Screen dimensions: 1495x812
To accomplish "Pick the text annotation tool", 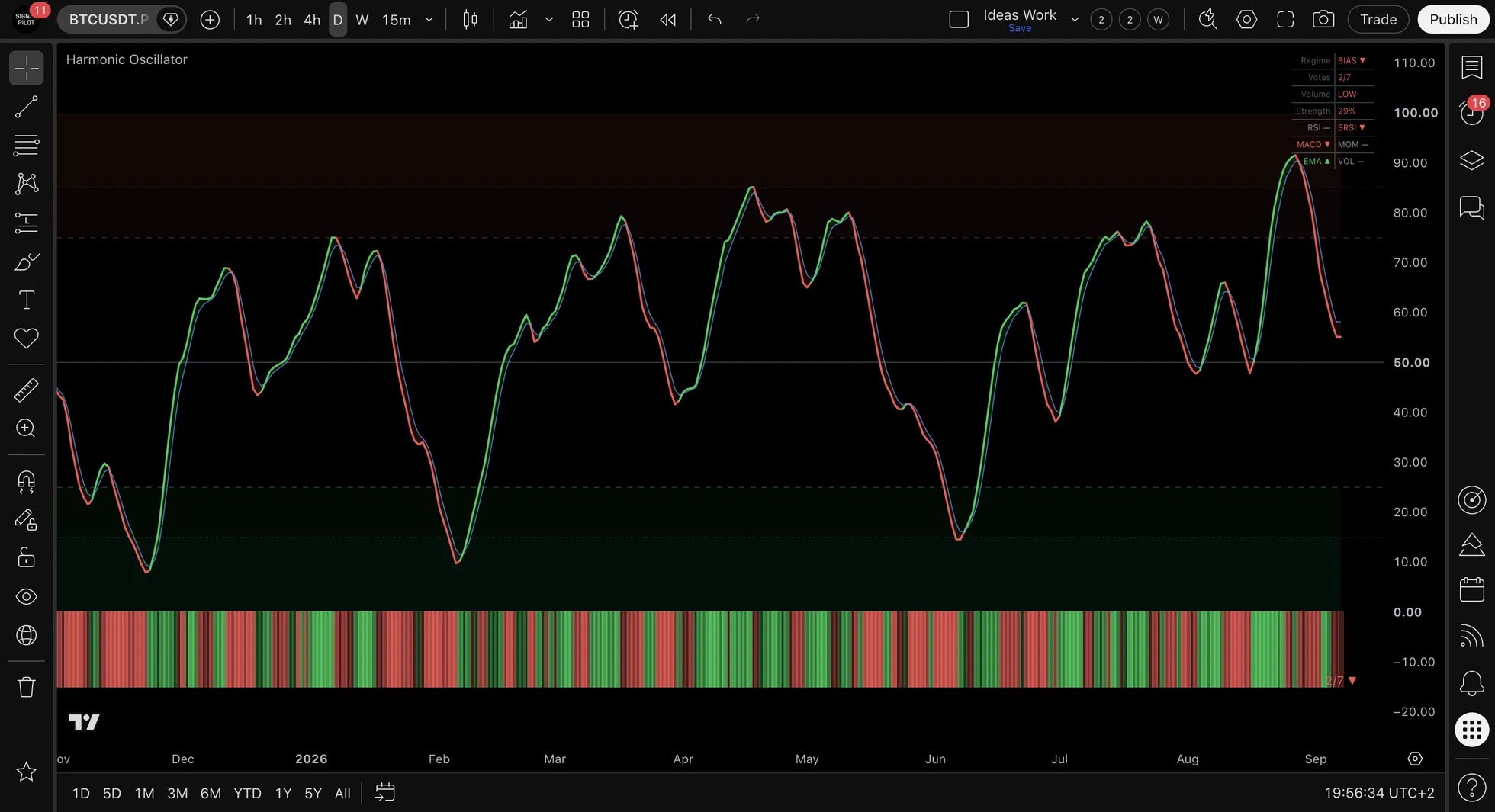I will (27, 300).
